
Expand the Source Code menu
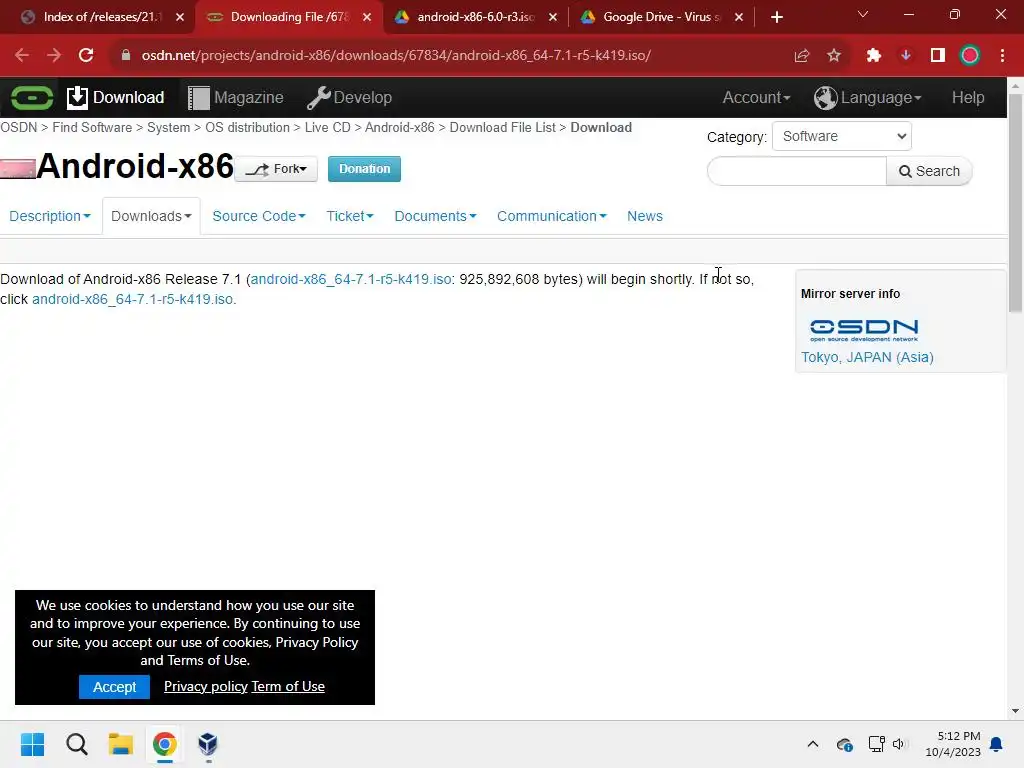[x=259, y=216]
